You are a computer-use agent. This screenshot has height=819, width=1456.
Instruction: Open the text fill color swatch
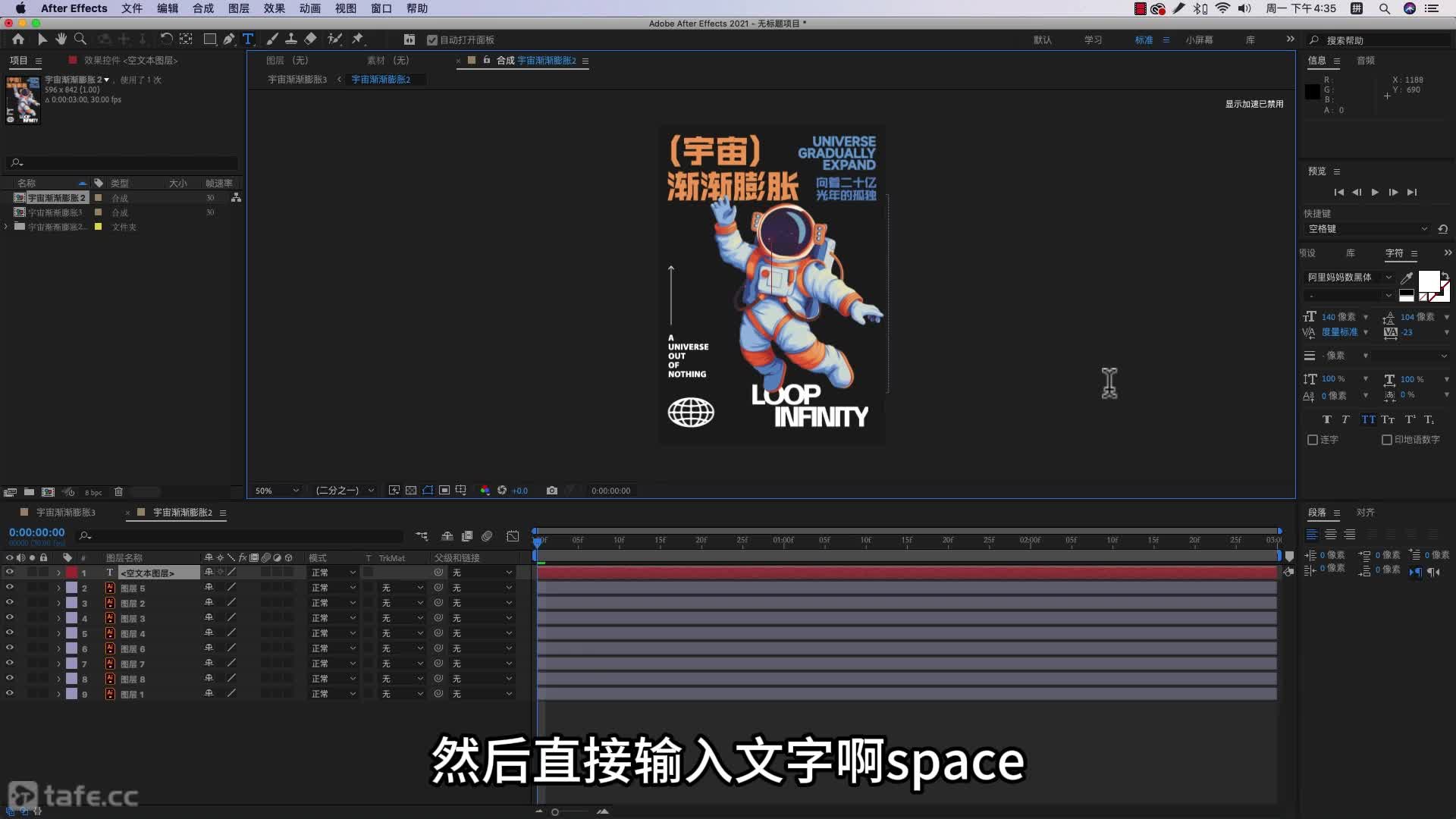(x=1429, y=279)
